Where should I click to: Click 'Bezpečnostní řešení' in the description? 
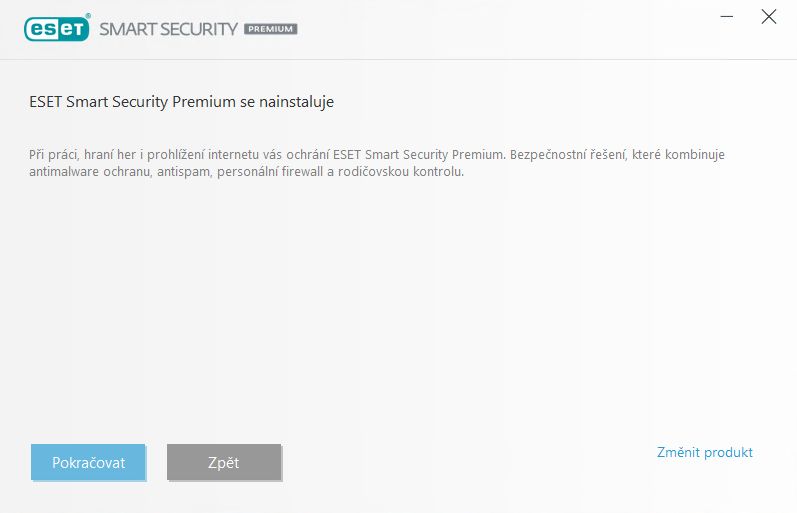pos(568,155)
